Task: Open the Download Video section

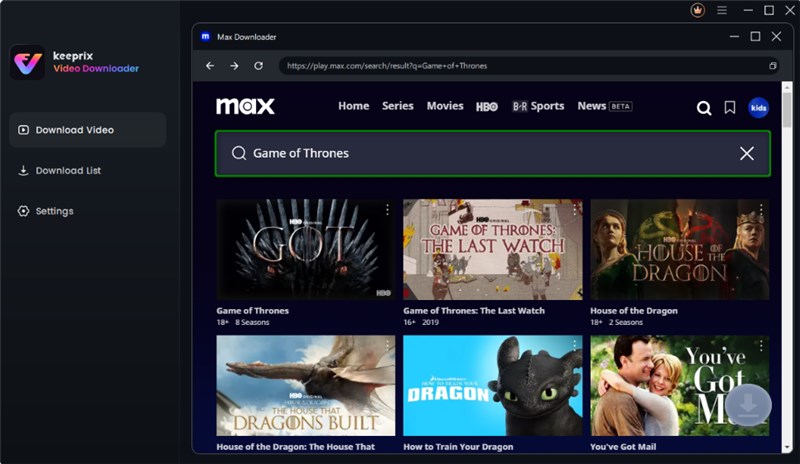Action: pos(88,130)
